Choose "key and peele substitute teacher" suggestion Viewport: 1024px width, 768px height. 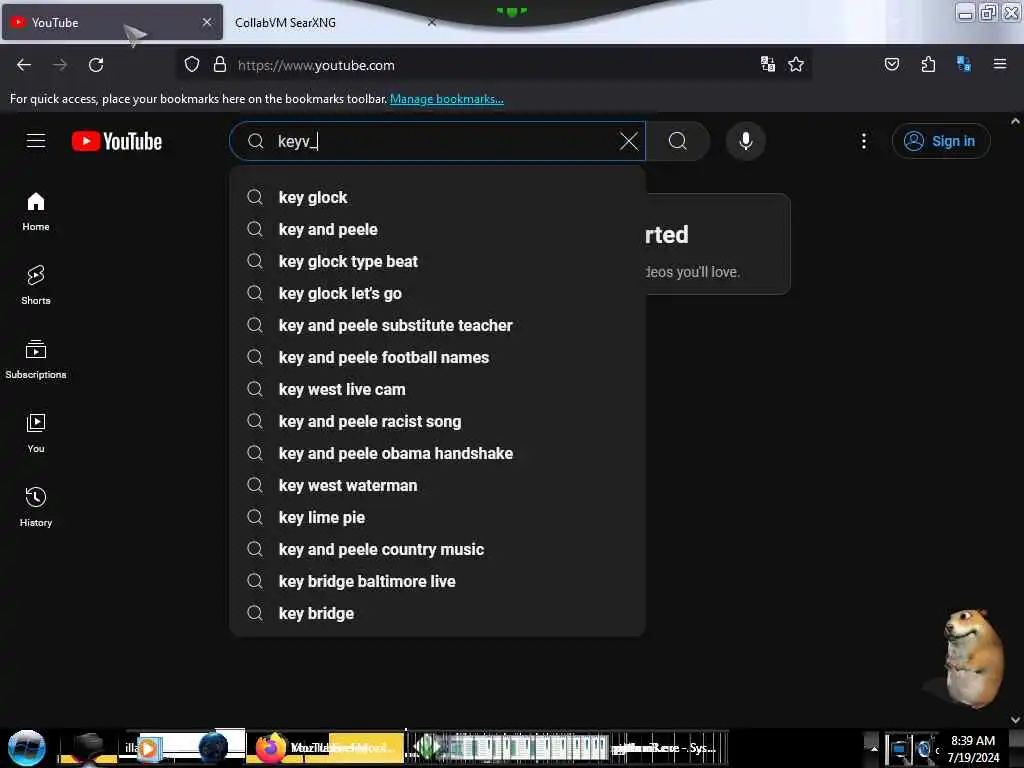(x=437, y=325)
